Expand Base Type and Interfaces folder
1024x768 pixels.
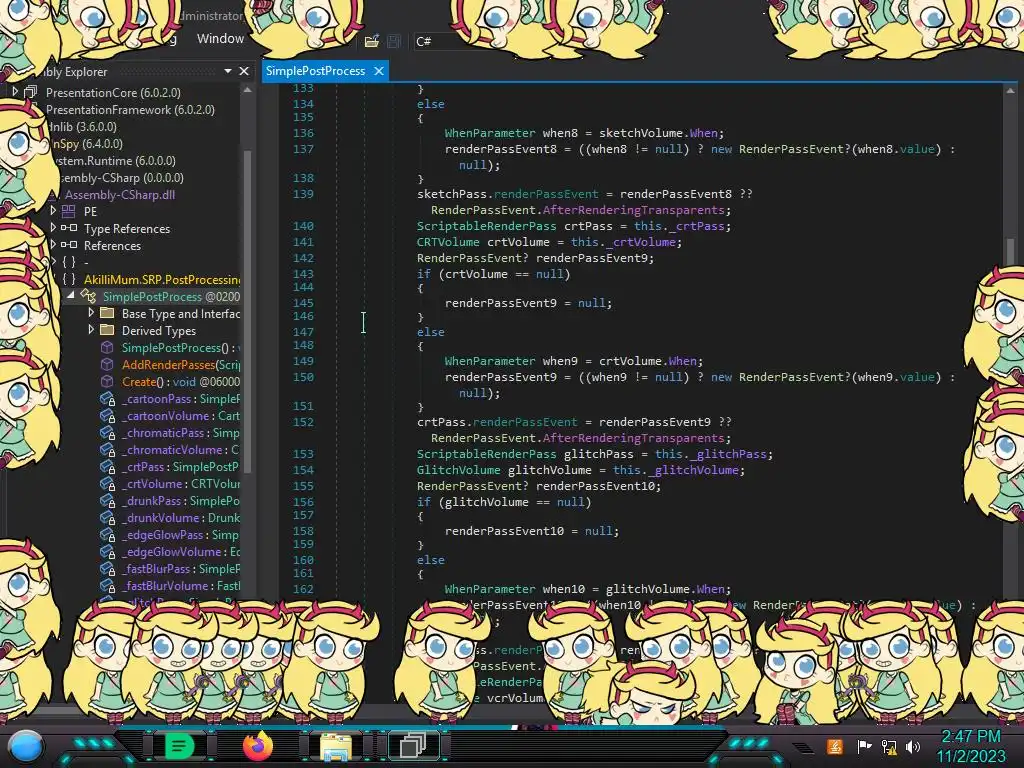pyautogui.click(x=91, y=313)
